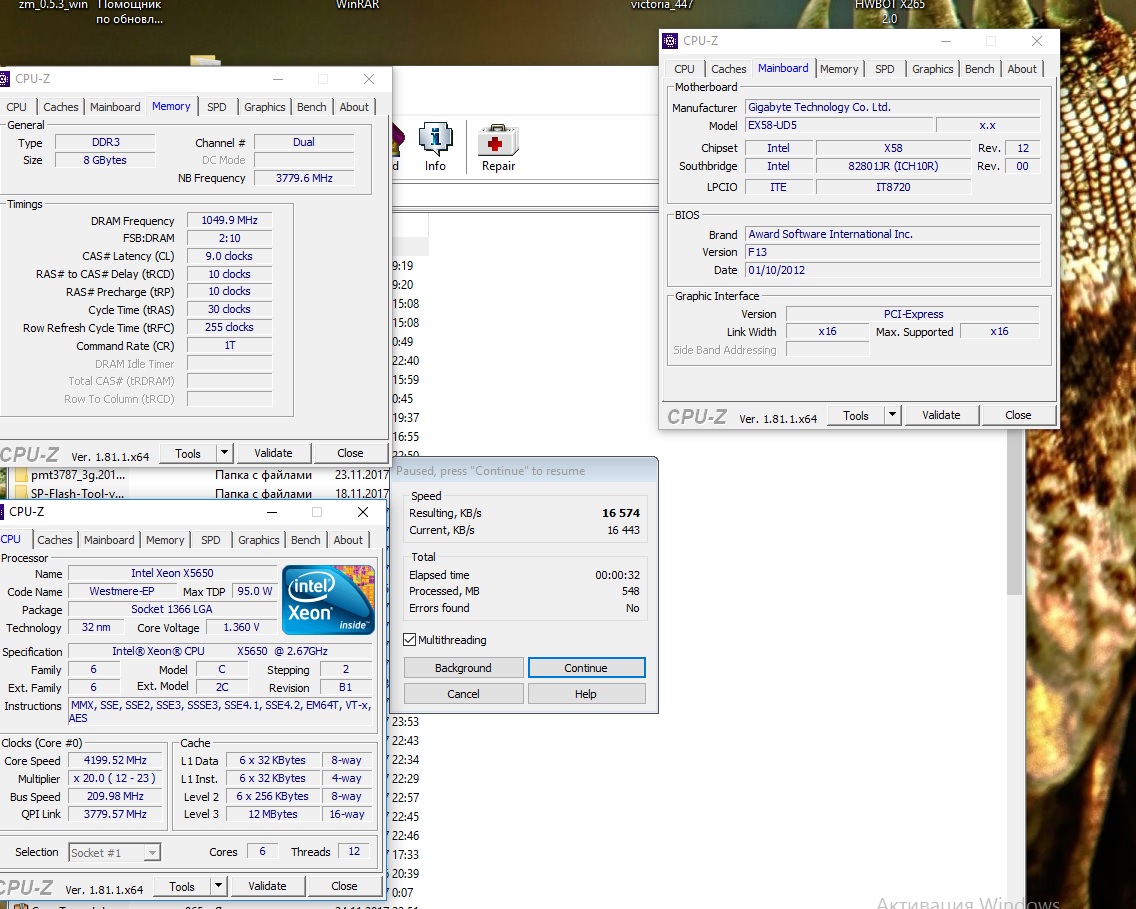Click the HWBOT X265 desktop shortcut label
Image resolution: width=1136 pixels, height=909 pixels.
890,12
